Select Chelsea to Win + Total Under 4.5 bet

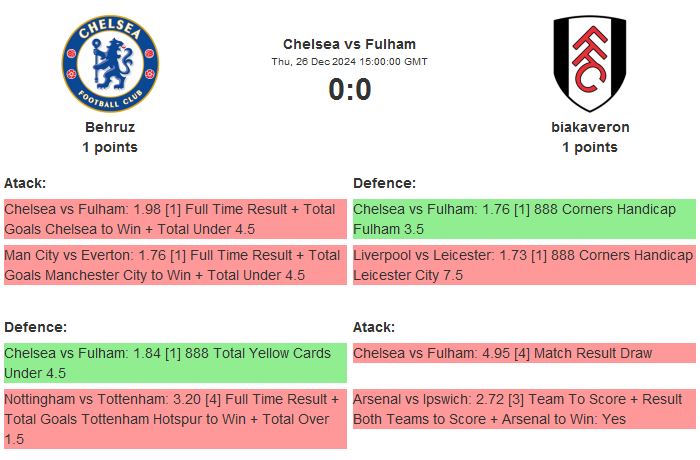pyautogui.click(x=174, y=219)
